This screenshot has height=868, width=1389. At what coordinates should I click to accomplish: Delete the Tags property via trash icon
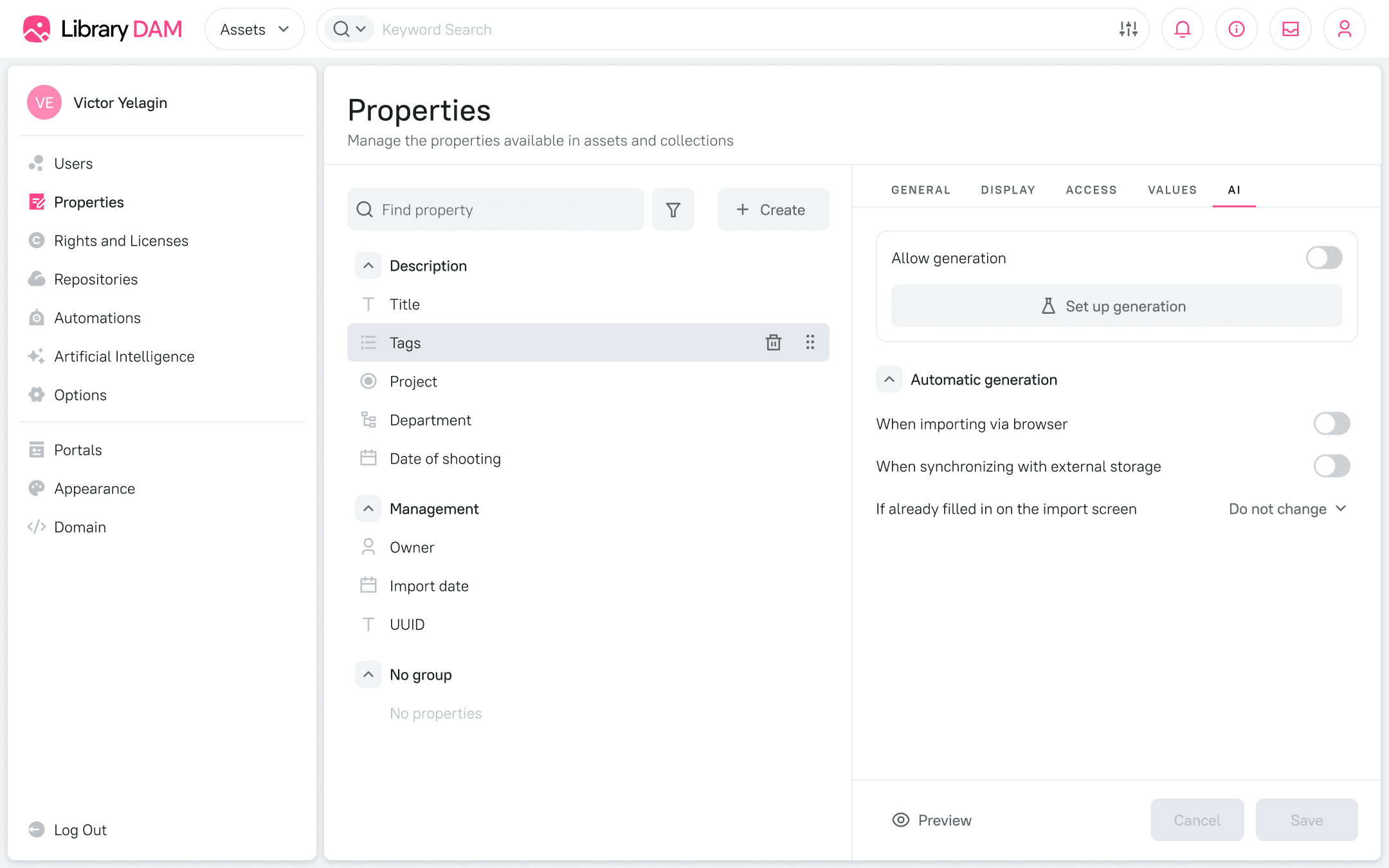pos(773,343)
